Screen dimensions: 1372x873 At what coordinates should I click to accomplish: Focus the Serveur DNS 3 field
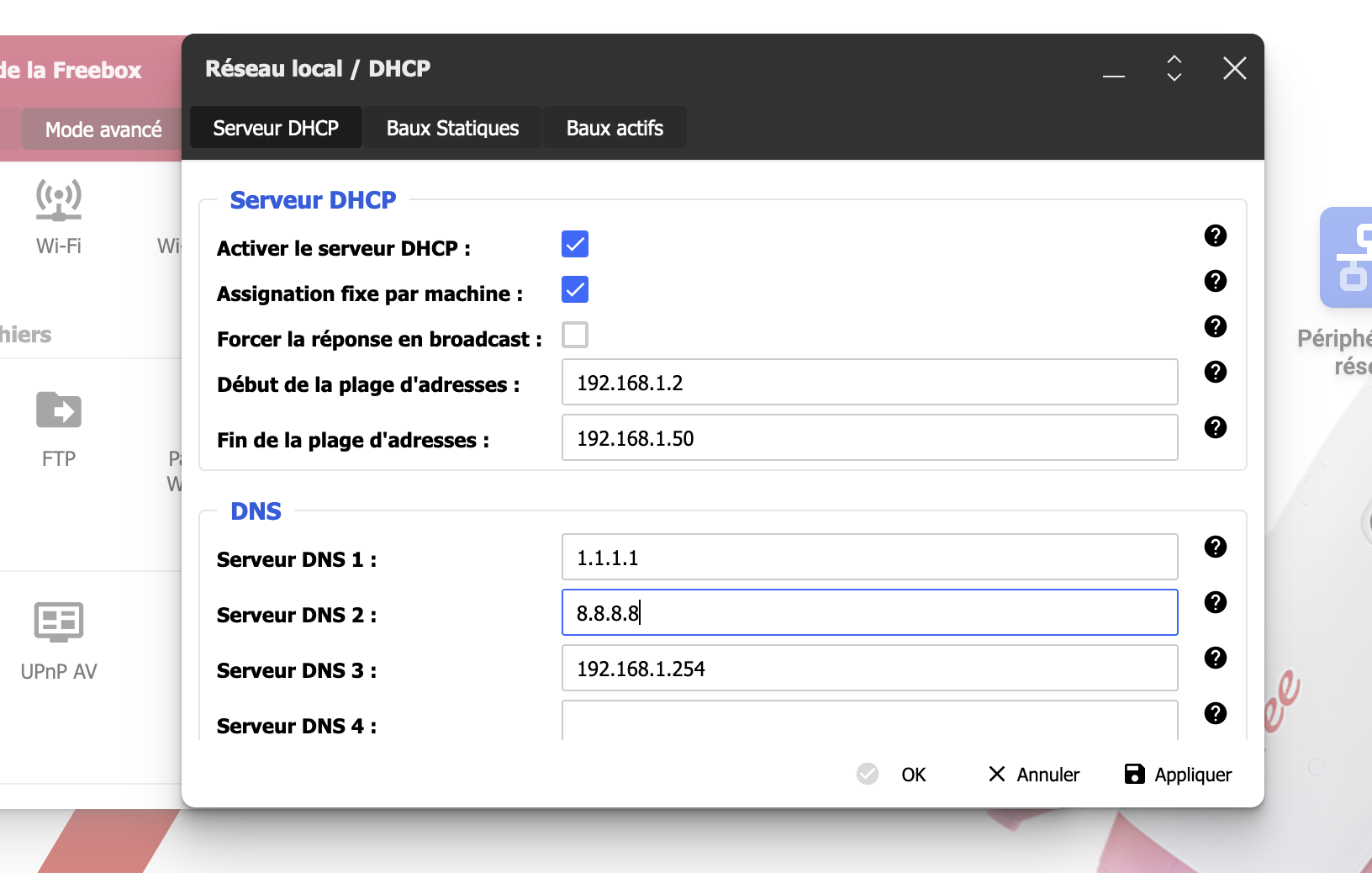click(869, 668)
